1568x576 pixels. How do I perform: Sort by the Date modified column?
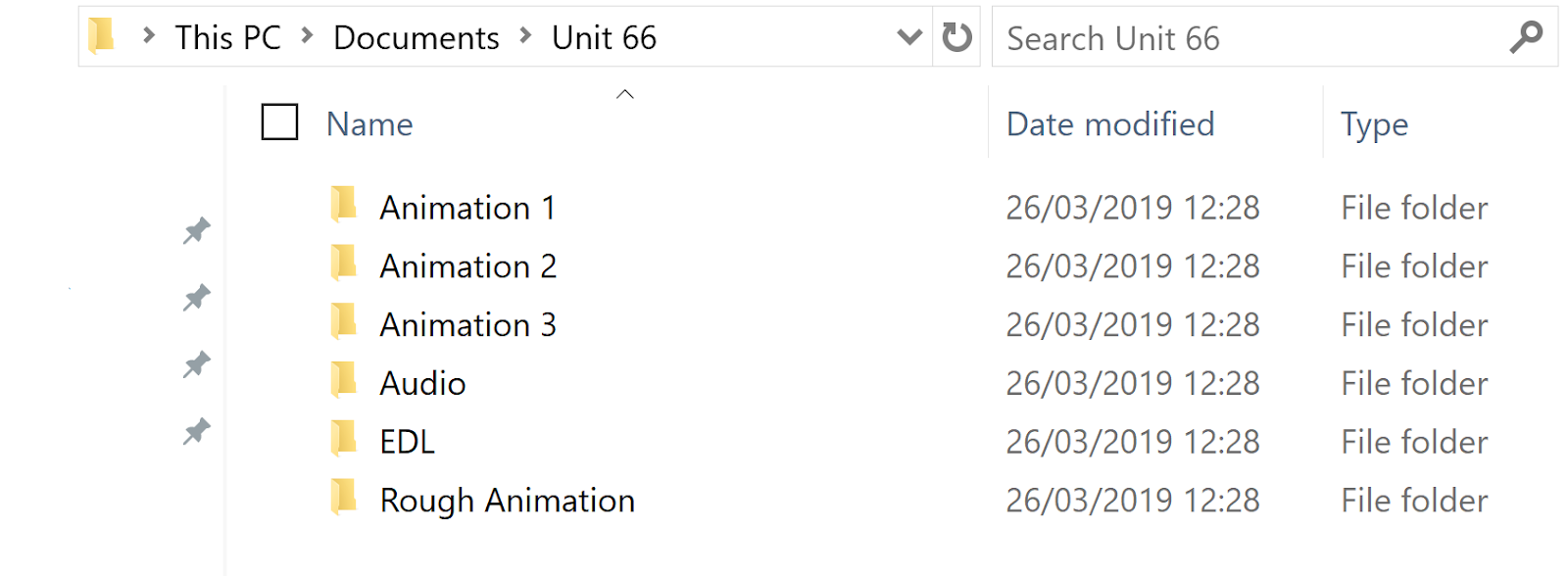[x=1110, y=124]
